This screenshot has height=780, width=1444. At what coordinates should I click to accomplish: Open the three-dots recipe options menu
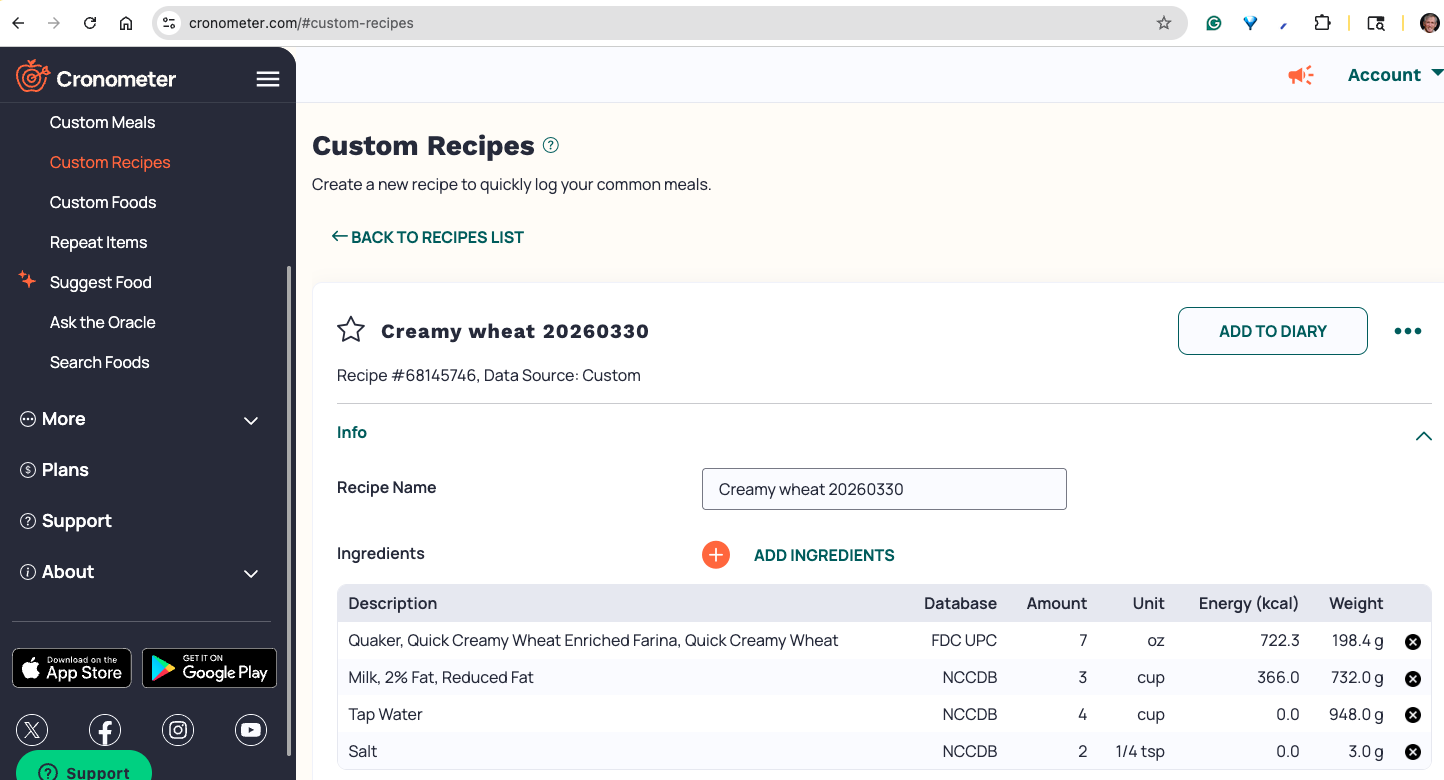(1407, 331)
